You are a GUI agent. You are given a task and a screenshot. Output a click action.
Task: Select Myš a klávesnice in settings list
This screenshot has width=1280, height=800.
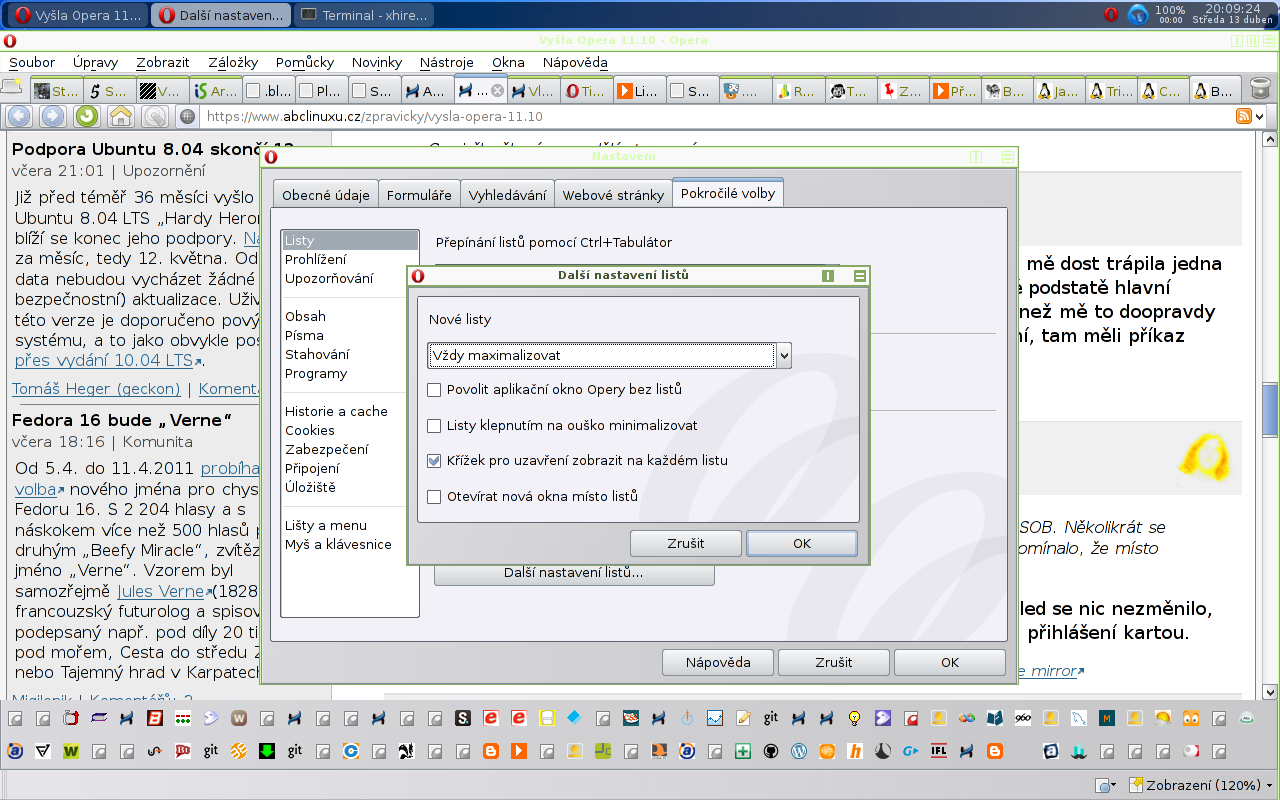point(338,544)
